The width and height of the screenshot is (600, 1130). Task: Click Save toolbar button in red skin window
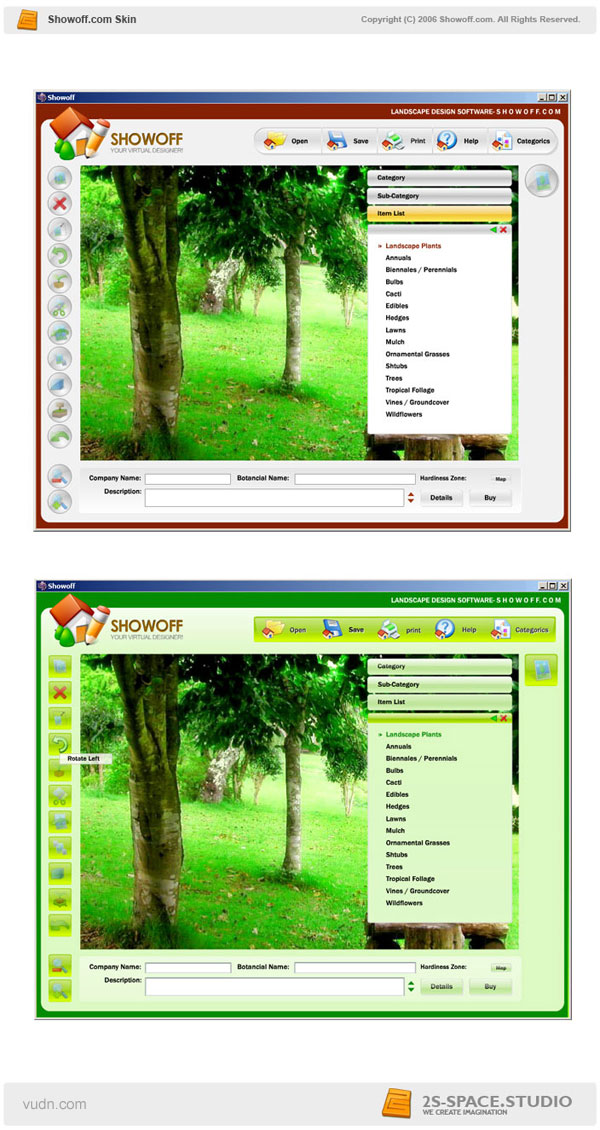coord(349,141)
